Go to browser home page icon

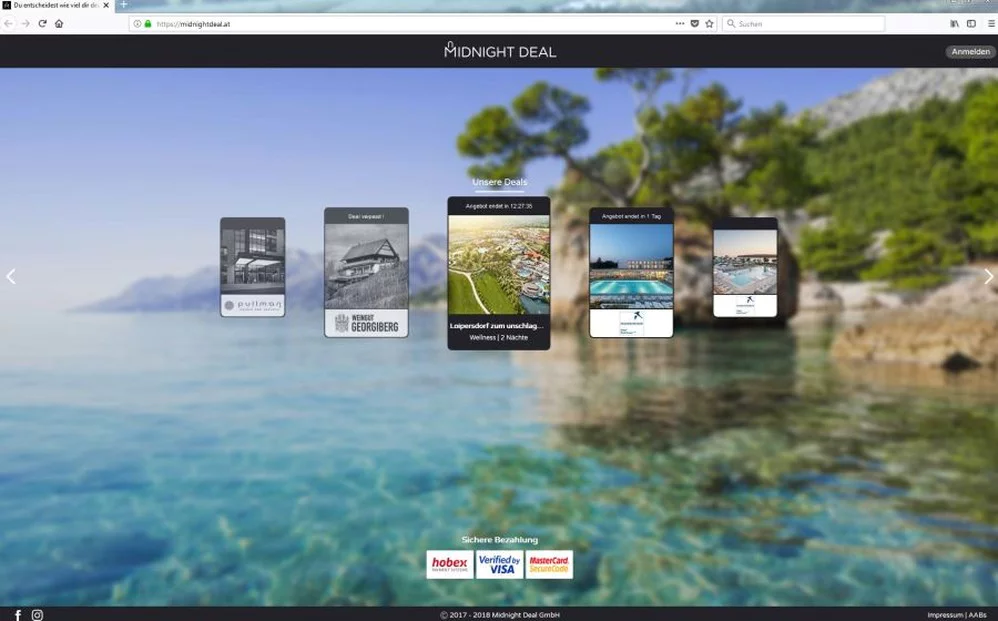pyautogui.click(x=59, y=23)
